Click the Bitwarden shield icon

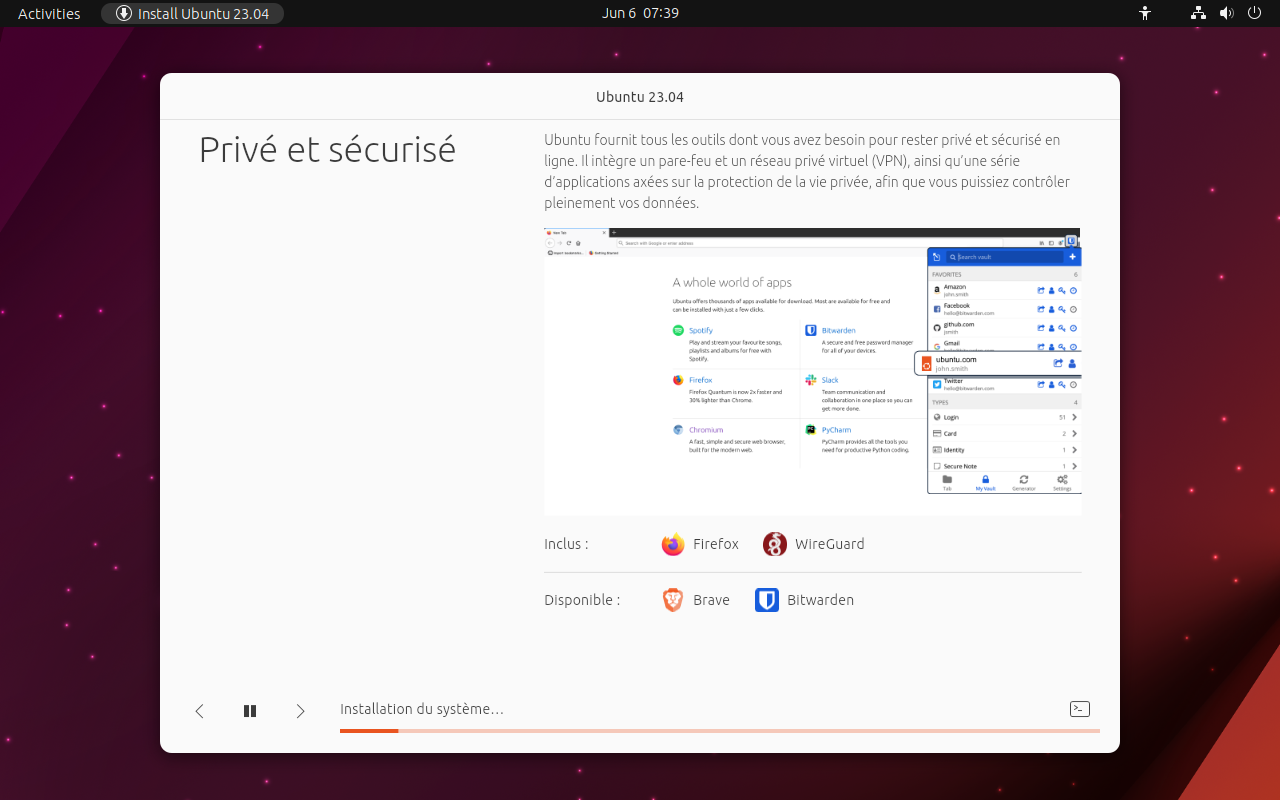(x=767, y=600)
